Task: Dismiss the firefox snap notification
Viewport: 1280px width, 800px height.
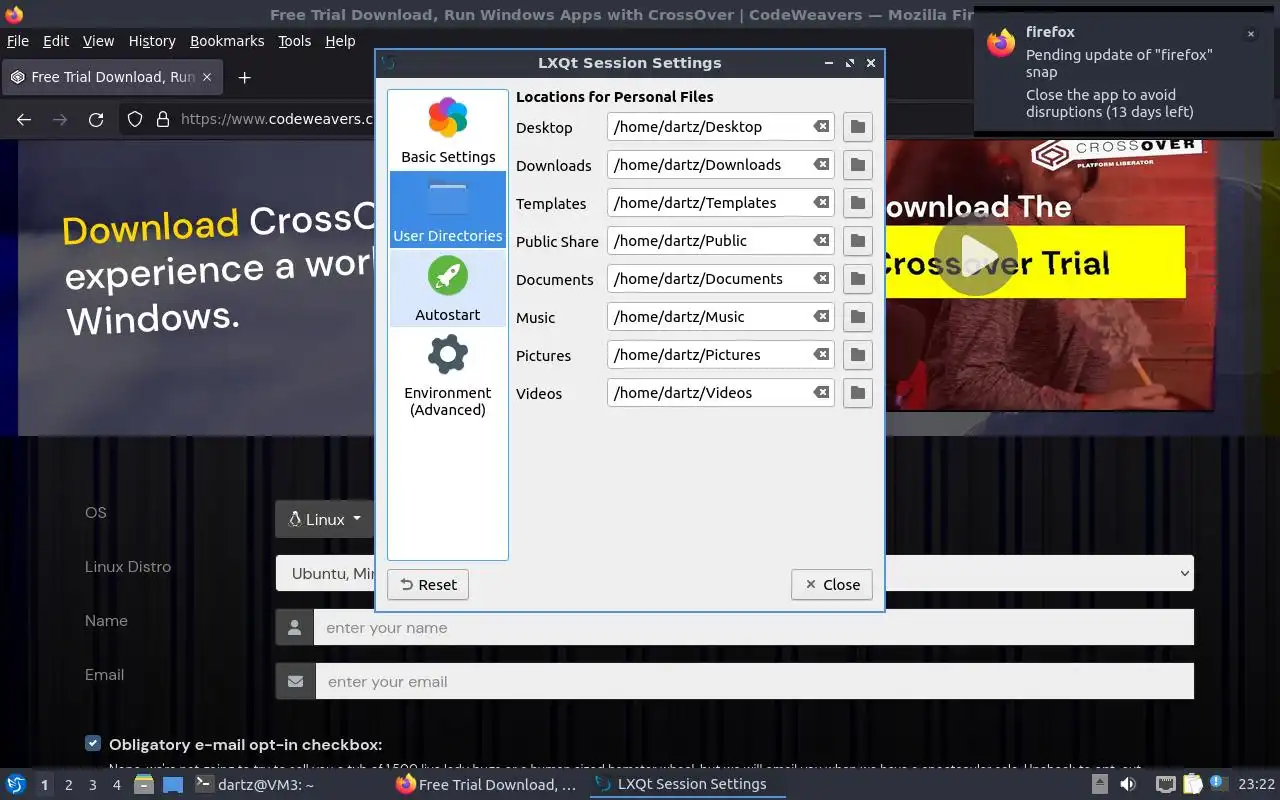Action: tap(1250, 34)
